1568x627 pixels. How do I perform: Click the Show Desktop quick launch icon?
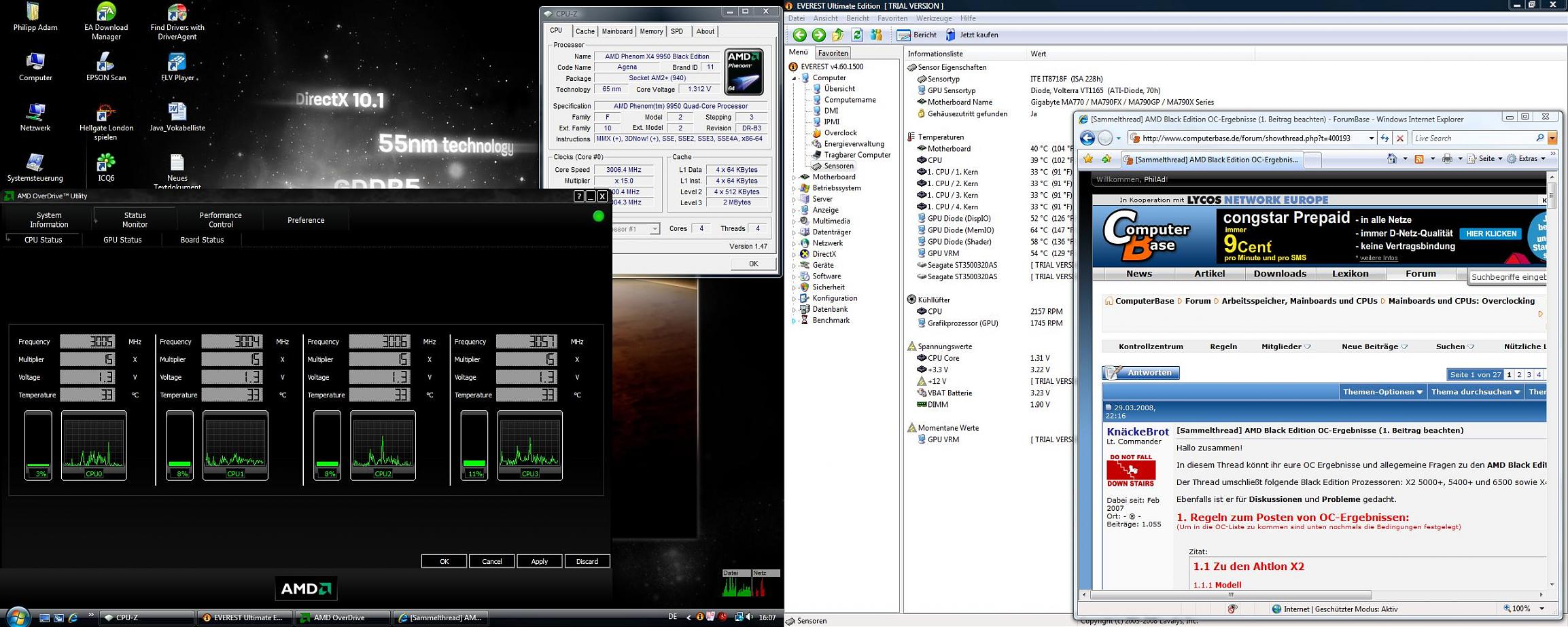(x=44, y=617)
